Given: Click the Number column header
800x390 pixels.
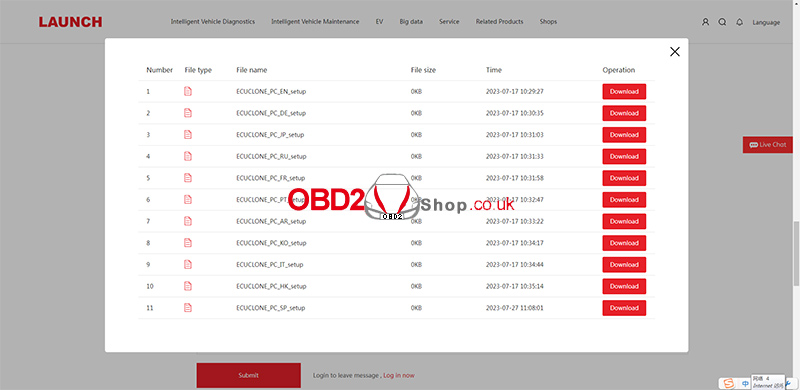Looking at the screenshot, I should (160, 70).
